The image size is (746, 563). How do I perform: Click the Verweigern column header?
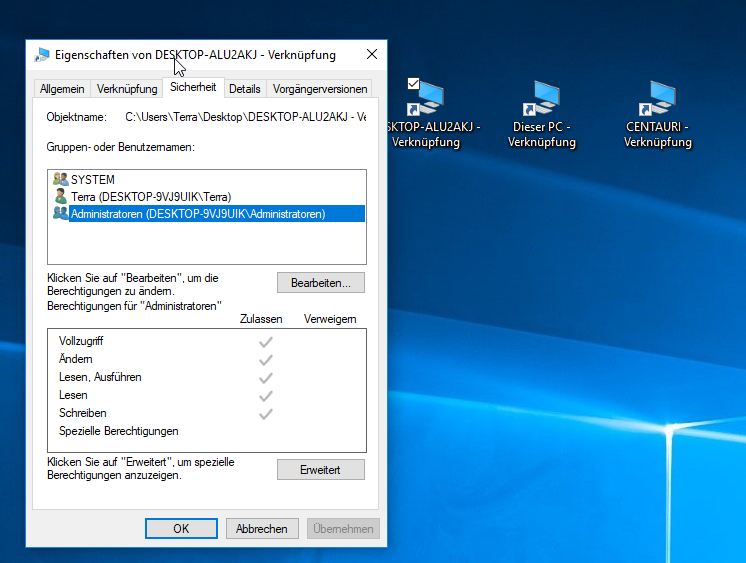(330, 319)
